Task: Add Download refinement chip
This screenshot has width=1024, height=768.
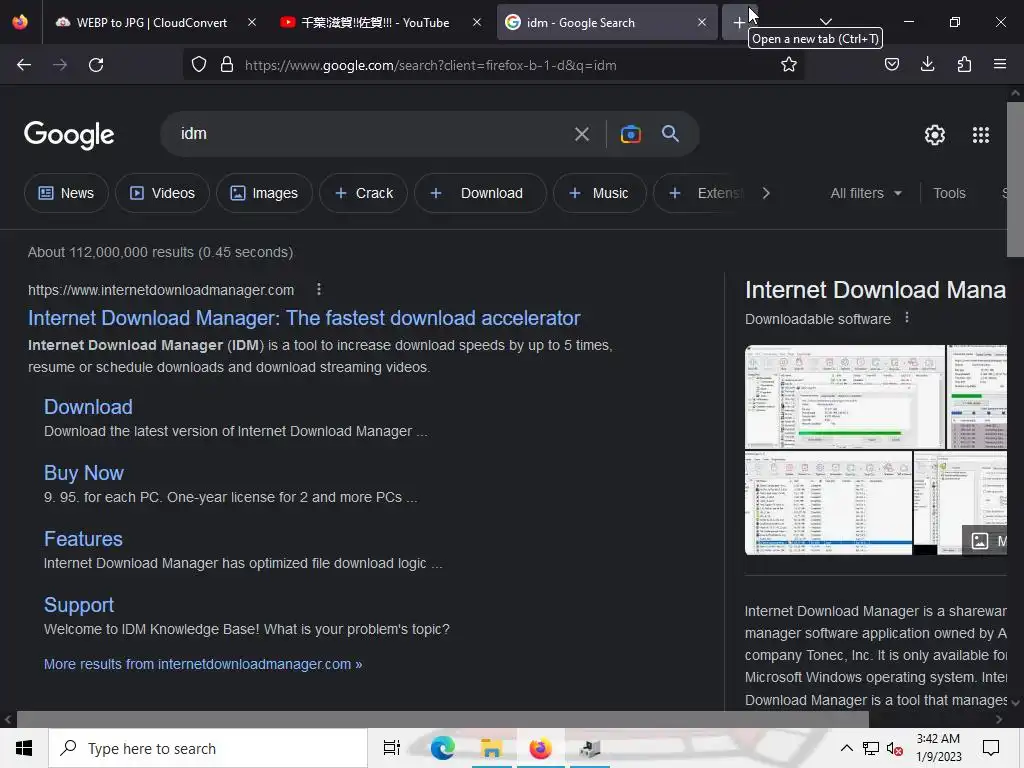Action: pyautogui.click(x=480, y=193)
